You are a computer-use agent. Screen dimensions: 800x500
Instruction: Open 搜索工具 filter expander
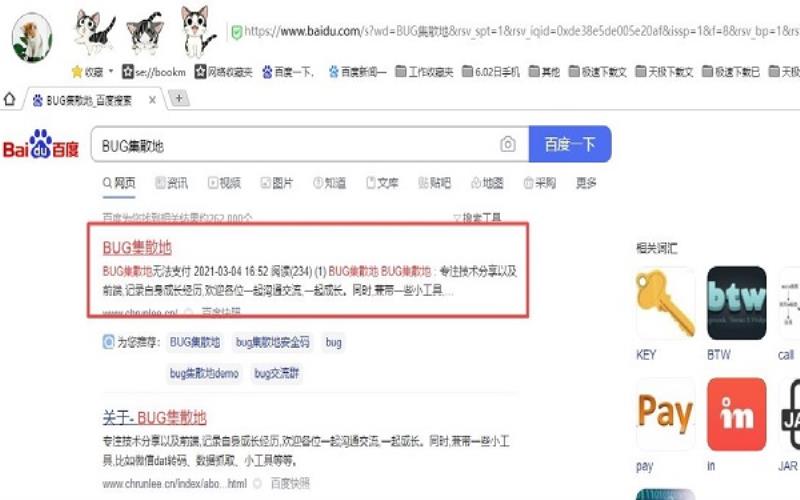tap(477, 218)
